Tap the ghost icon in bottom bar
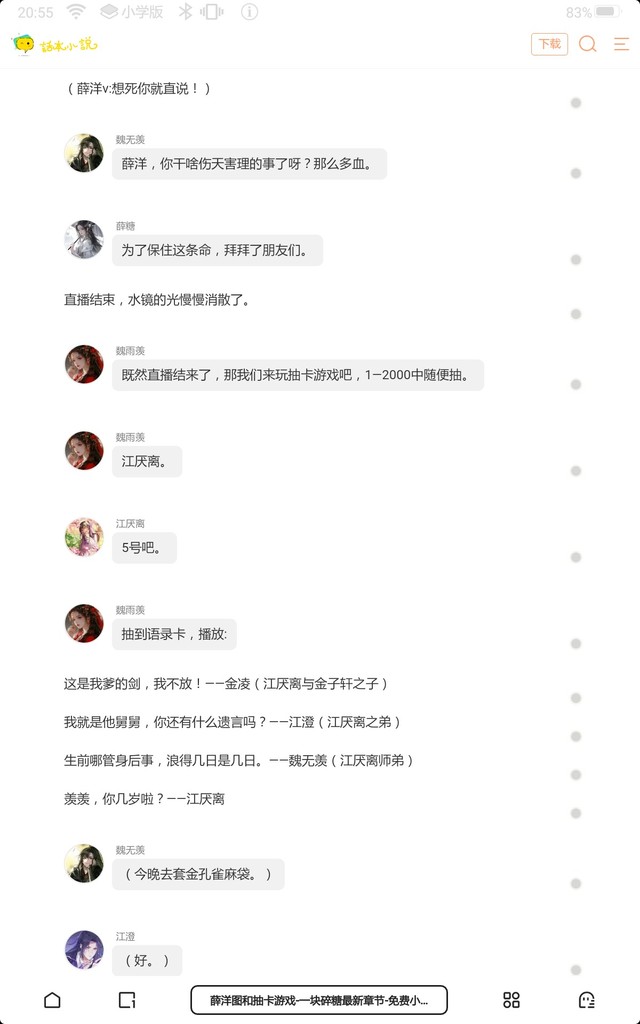 coord(586,1000)
